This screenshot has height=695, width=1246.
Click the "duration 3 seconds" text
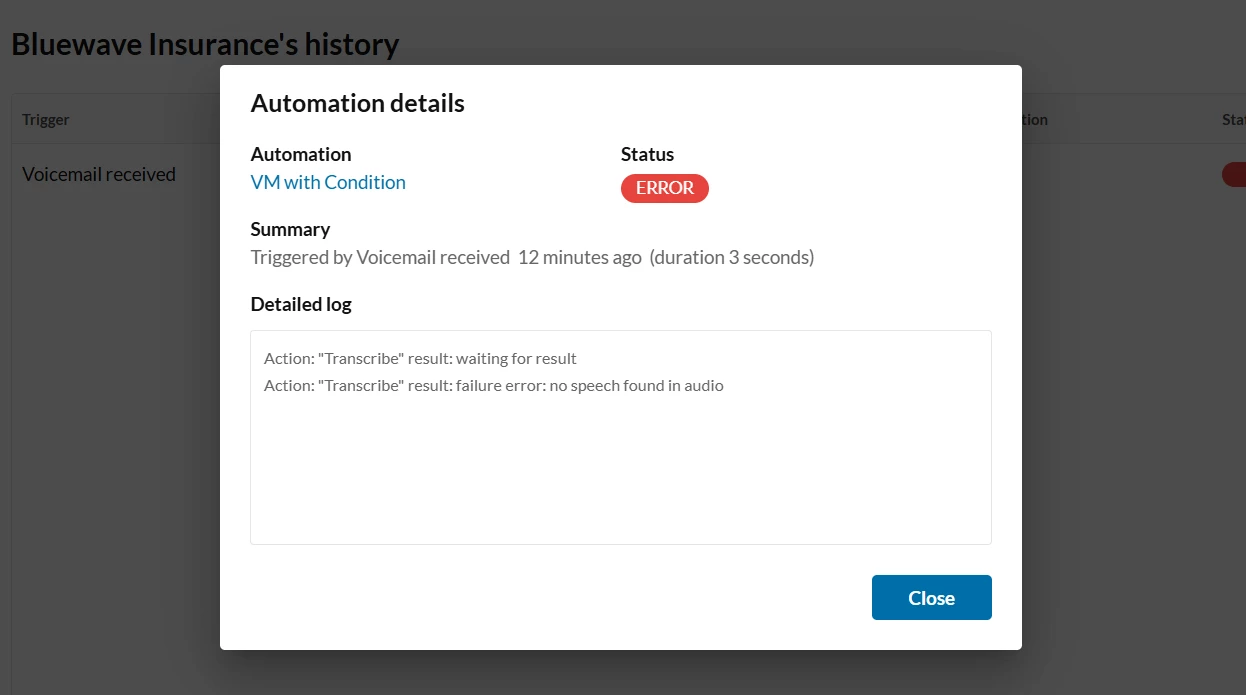(732, 257)
